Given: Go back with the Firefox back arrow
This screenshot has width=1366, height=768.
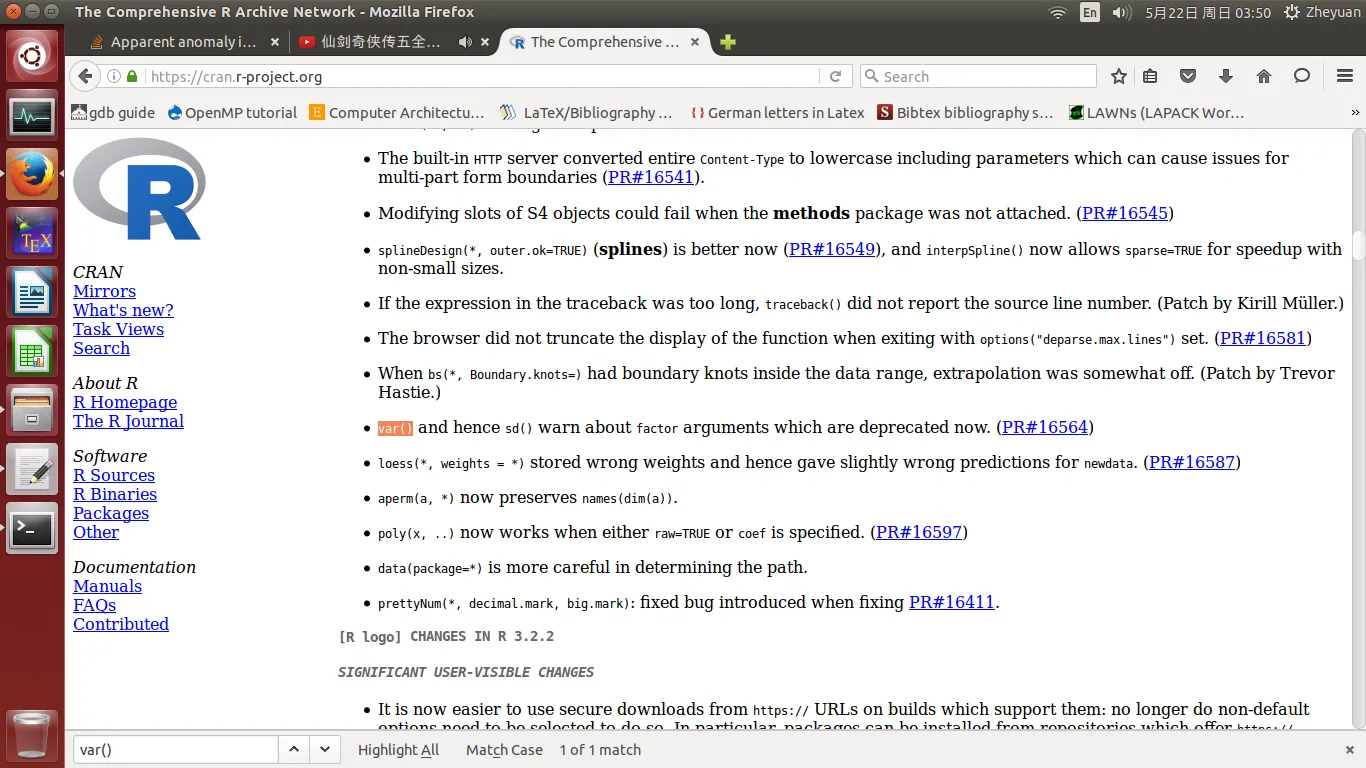Looking at the screenshot, I should tap(86, 76).
